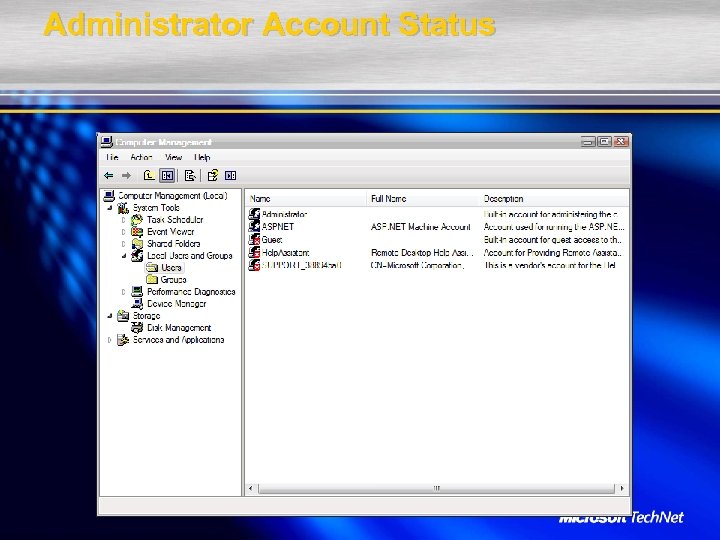
Task: Collapse Local Users and Groups node
Action: (x=124, y=256)
